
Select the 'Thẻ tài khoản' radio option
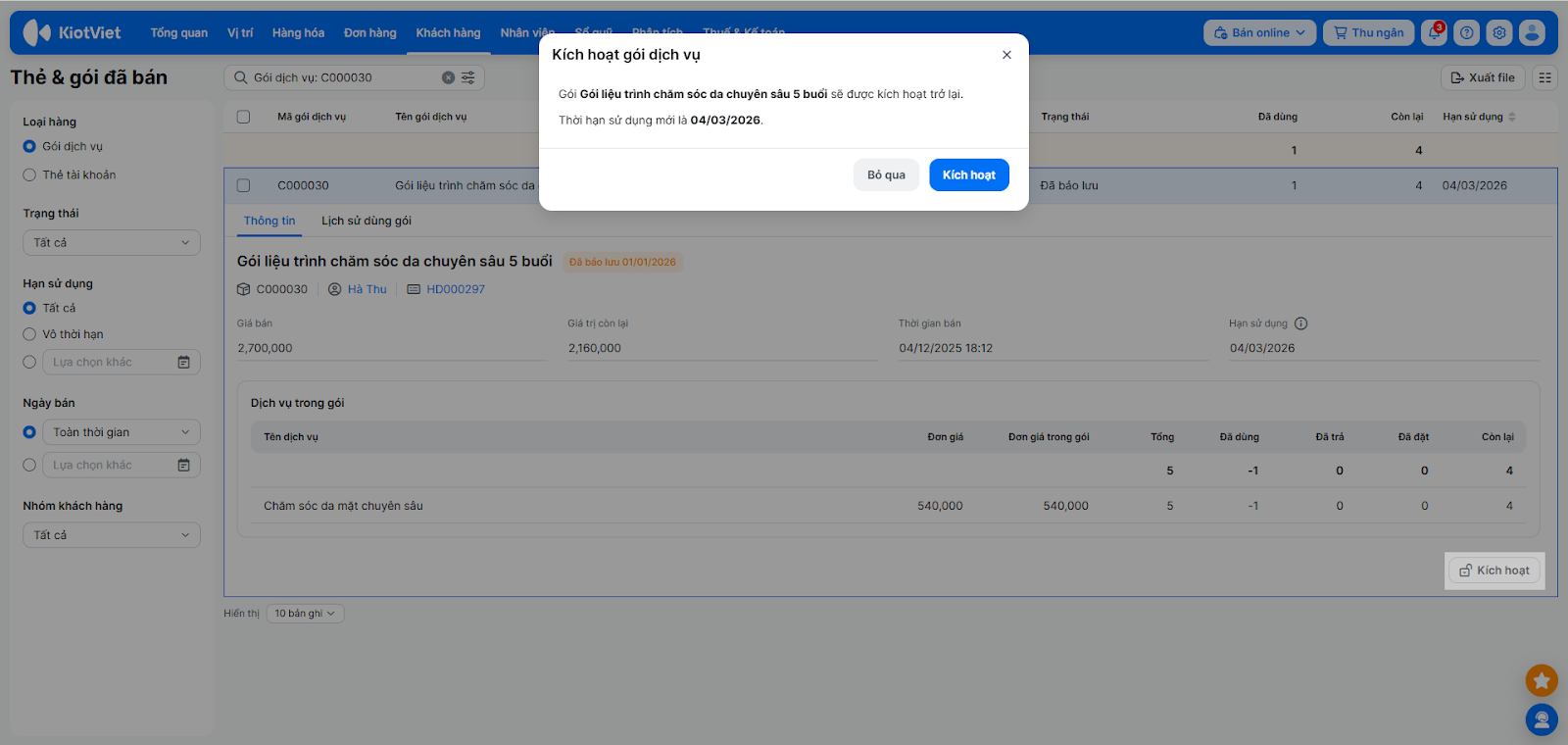tap(29, 174)
